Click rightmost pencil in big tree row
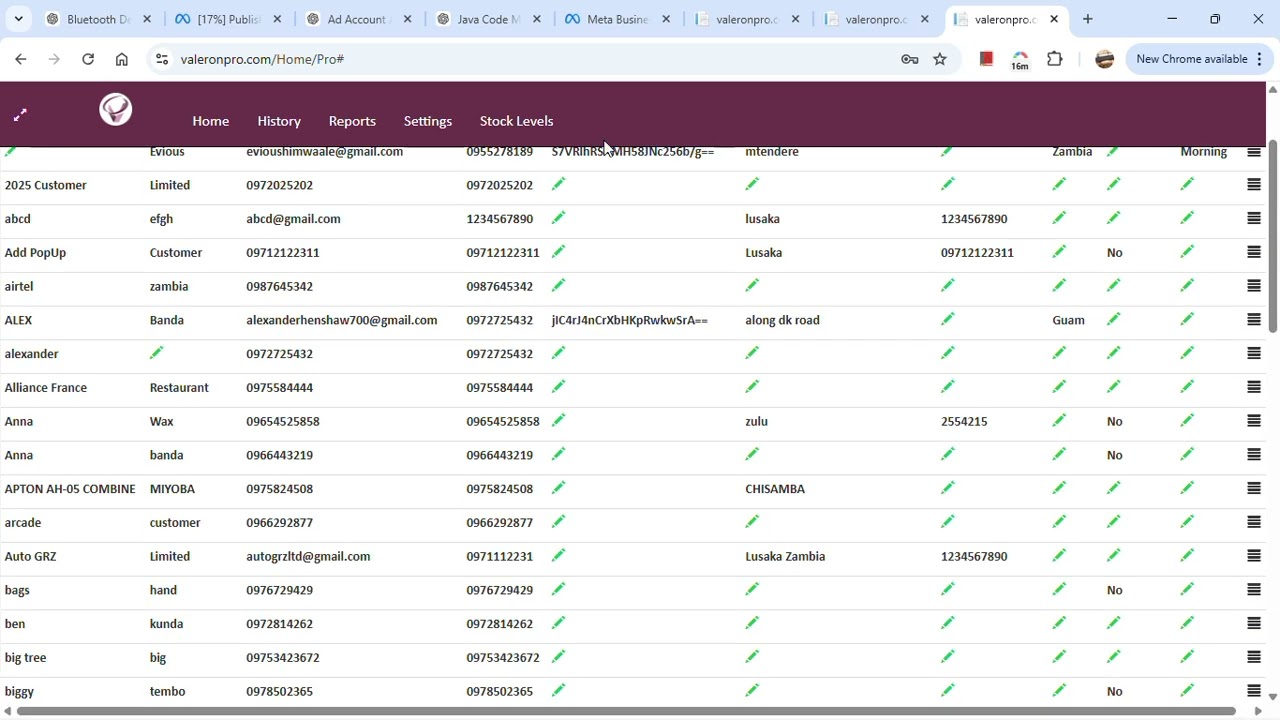 pyautogui.click(x=1187, y=657)
